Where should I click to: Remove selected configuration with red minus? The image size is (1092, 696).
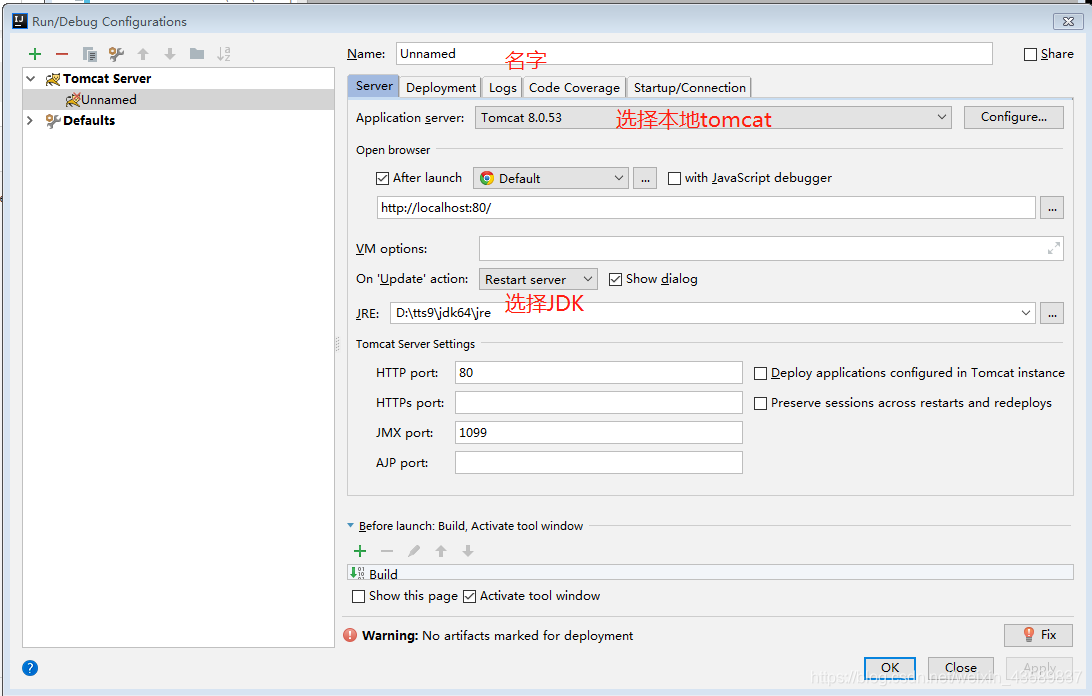tap(62, 54)
